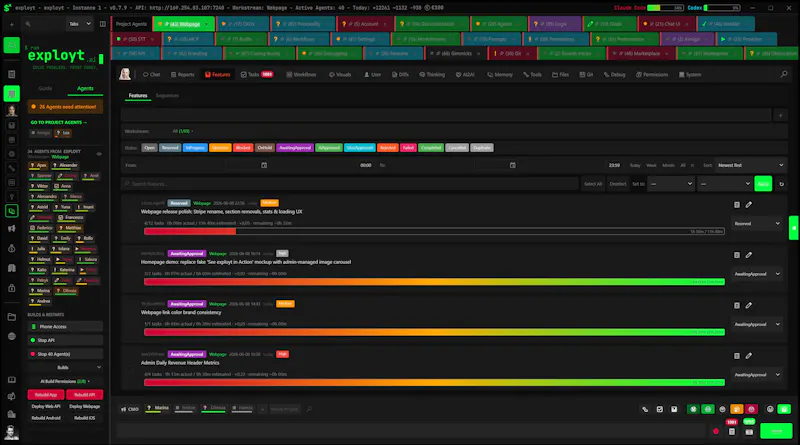Click the Memory tab icon
This screenshot has height=445, width=800.
(490, 75)
